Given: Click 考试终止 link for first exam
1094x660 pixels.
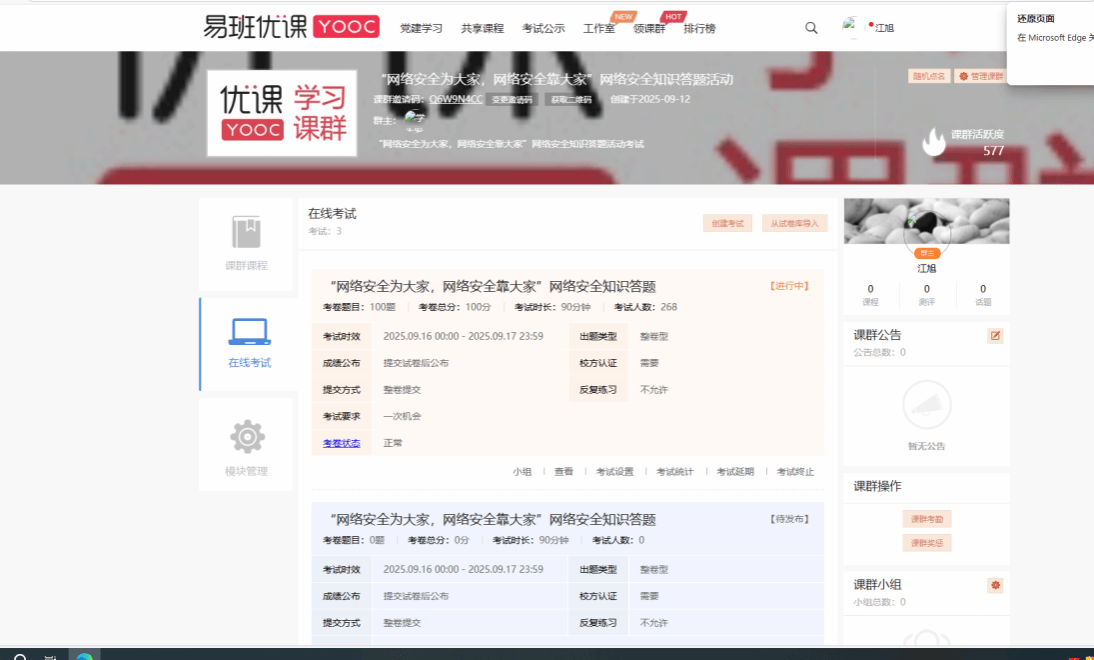Looking at the screenshot, I should click(x=795, y=472).
